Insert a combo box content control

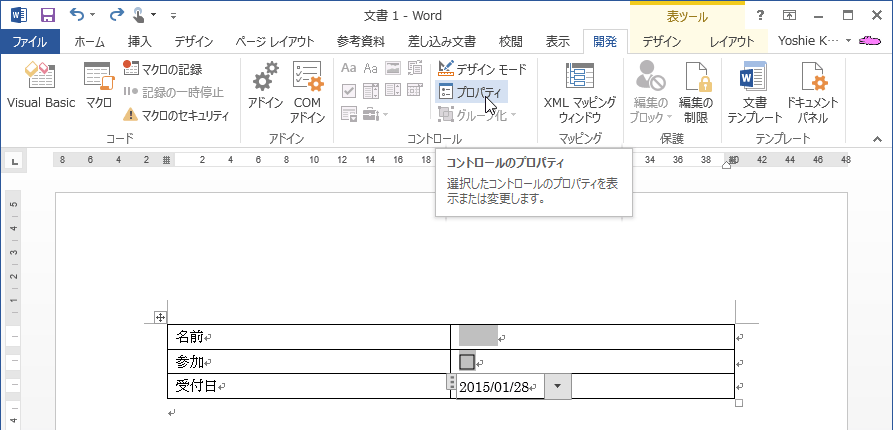pos(371,91)
